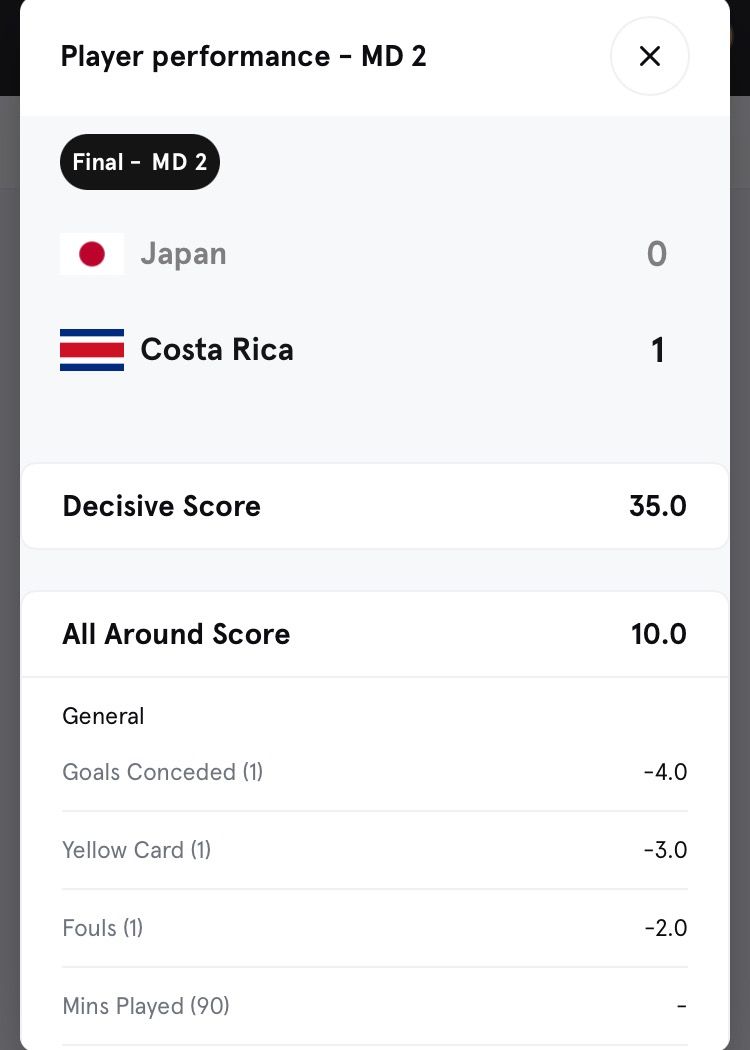Click the Costa Rica flag icon
This screenshot has width=750, height=1050.
click(x=92, y=350)
